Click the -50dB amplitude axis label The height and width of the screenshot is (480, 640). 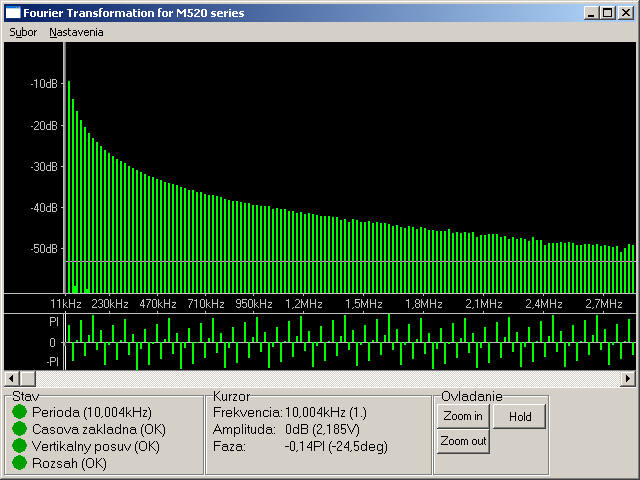click(x=44, y=248)
